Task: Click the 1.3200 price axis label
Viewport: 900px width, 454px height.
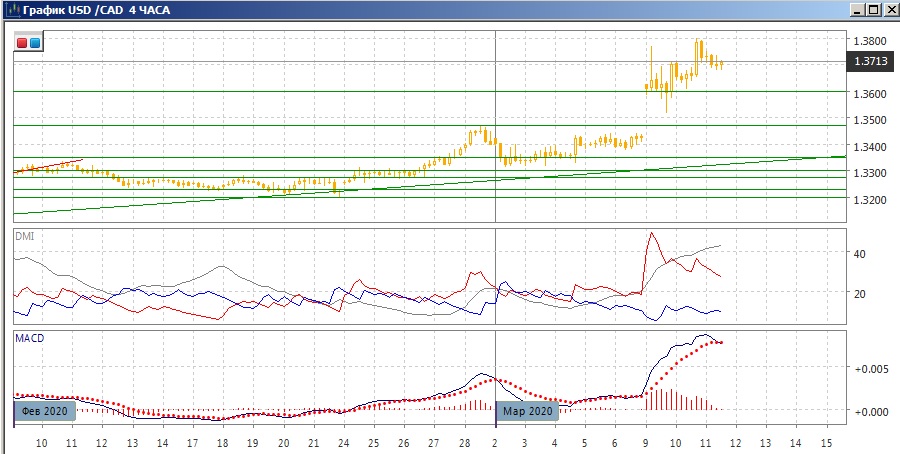Action: [869, 200]
